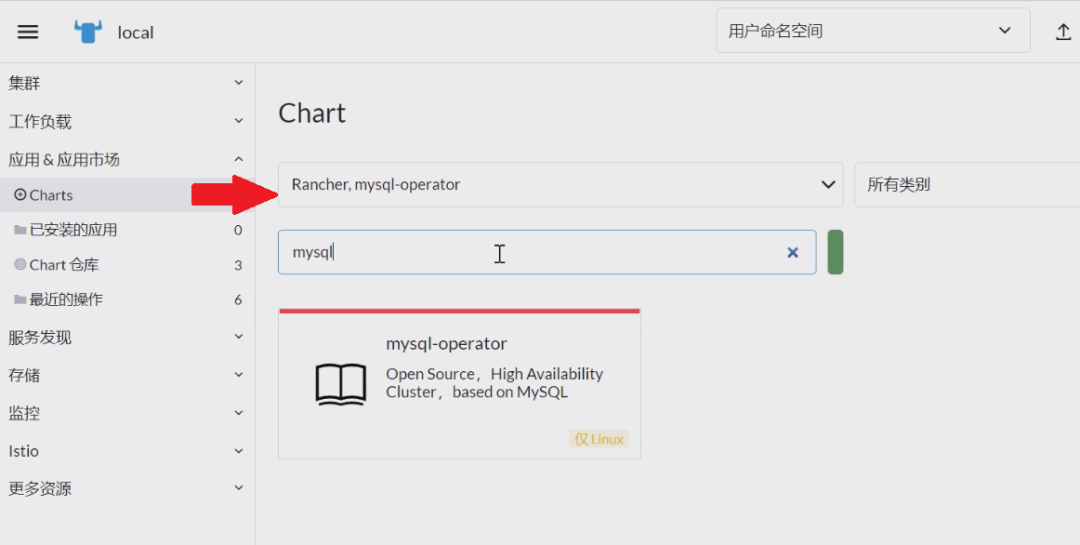Select Charts in the sidebar
This screenshot has height=545, width=1080.
pyautogui.click(x=127, y=195)
